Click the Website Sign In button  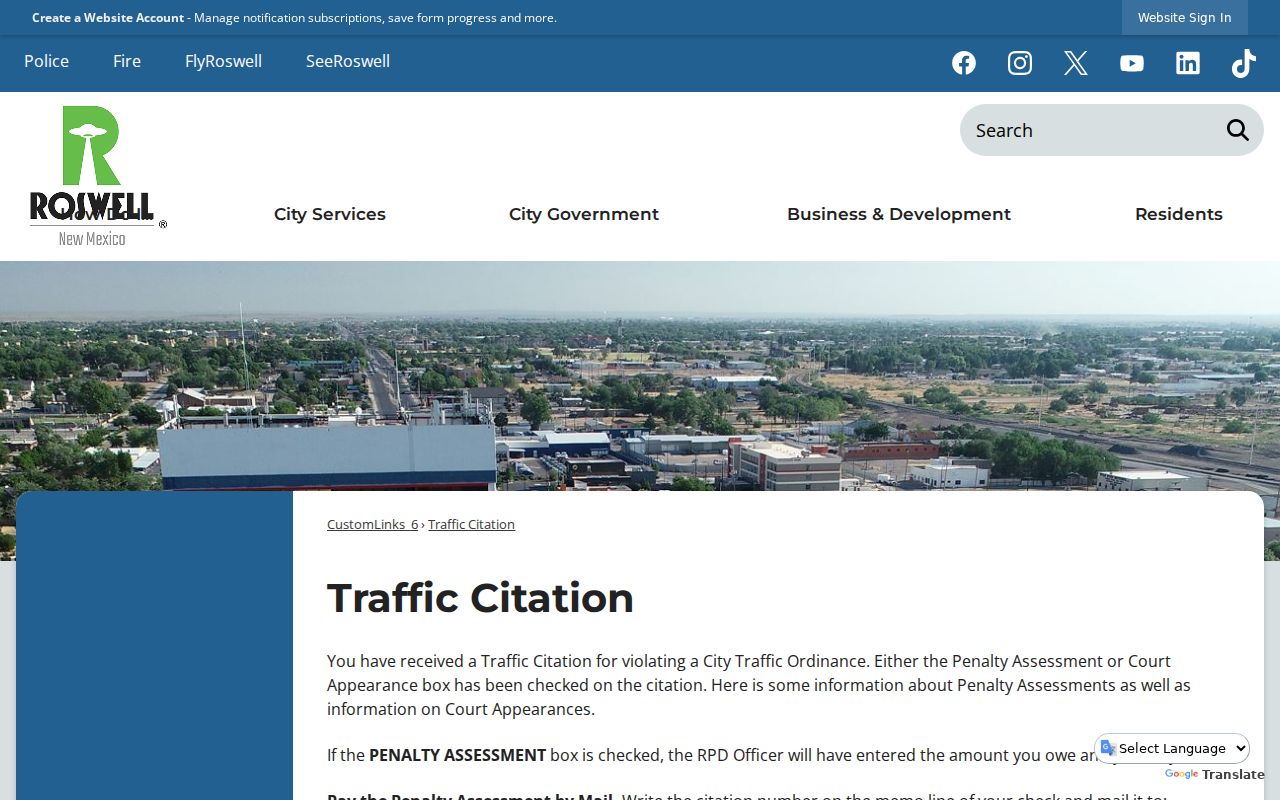pyautogui.click(x=1185, y=17)
